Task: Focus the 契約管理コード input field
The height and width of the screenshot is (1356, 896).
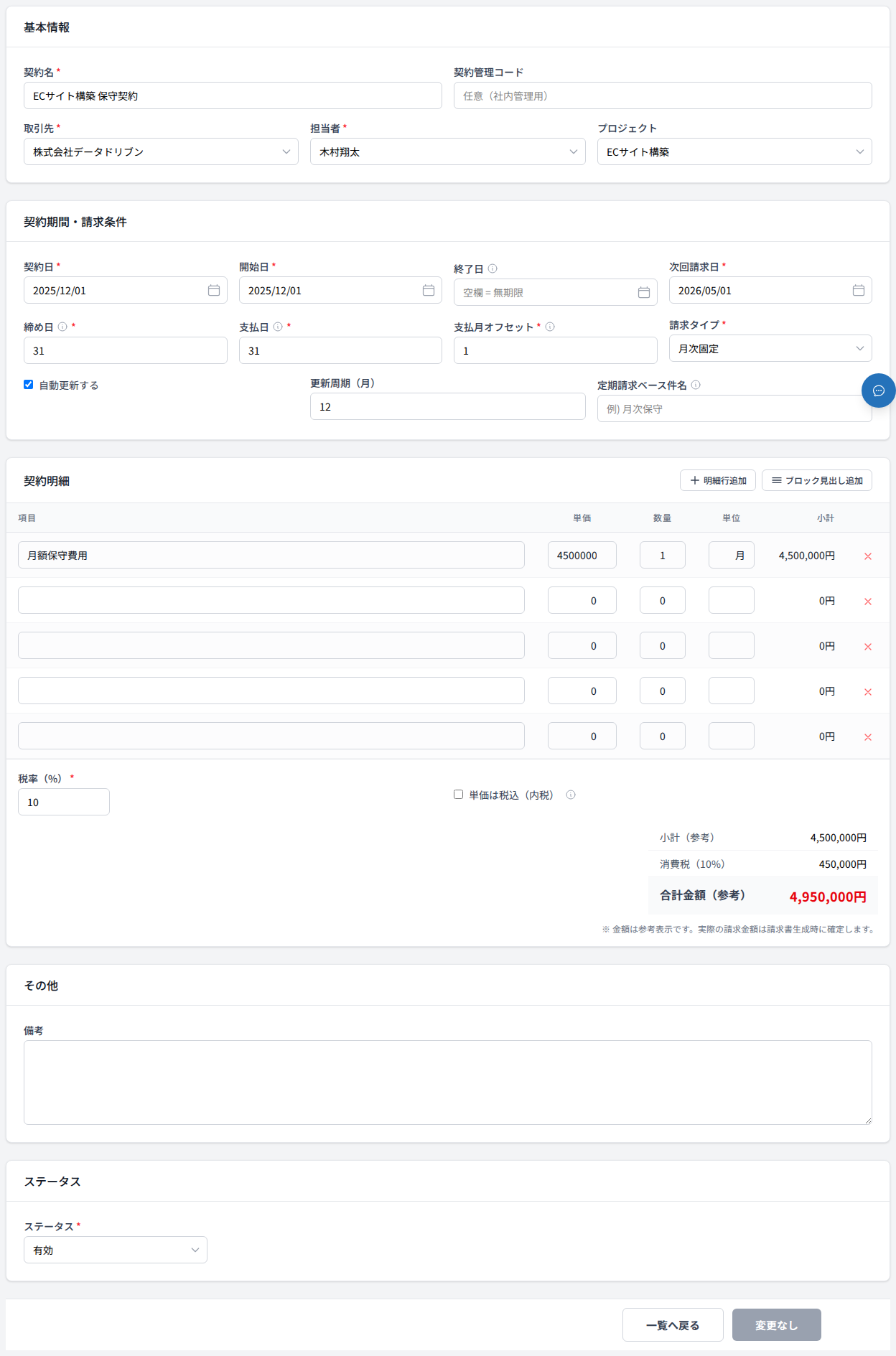Action: (x=663, y=95)
